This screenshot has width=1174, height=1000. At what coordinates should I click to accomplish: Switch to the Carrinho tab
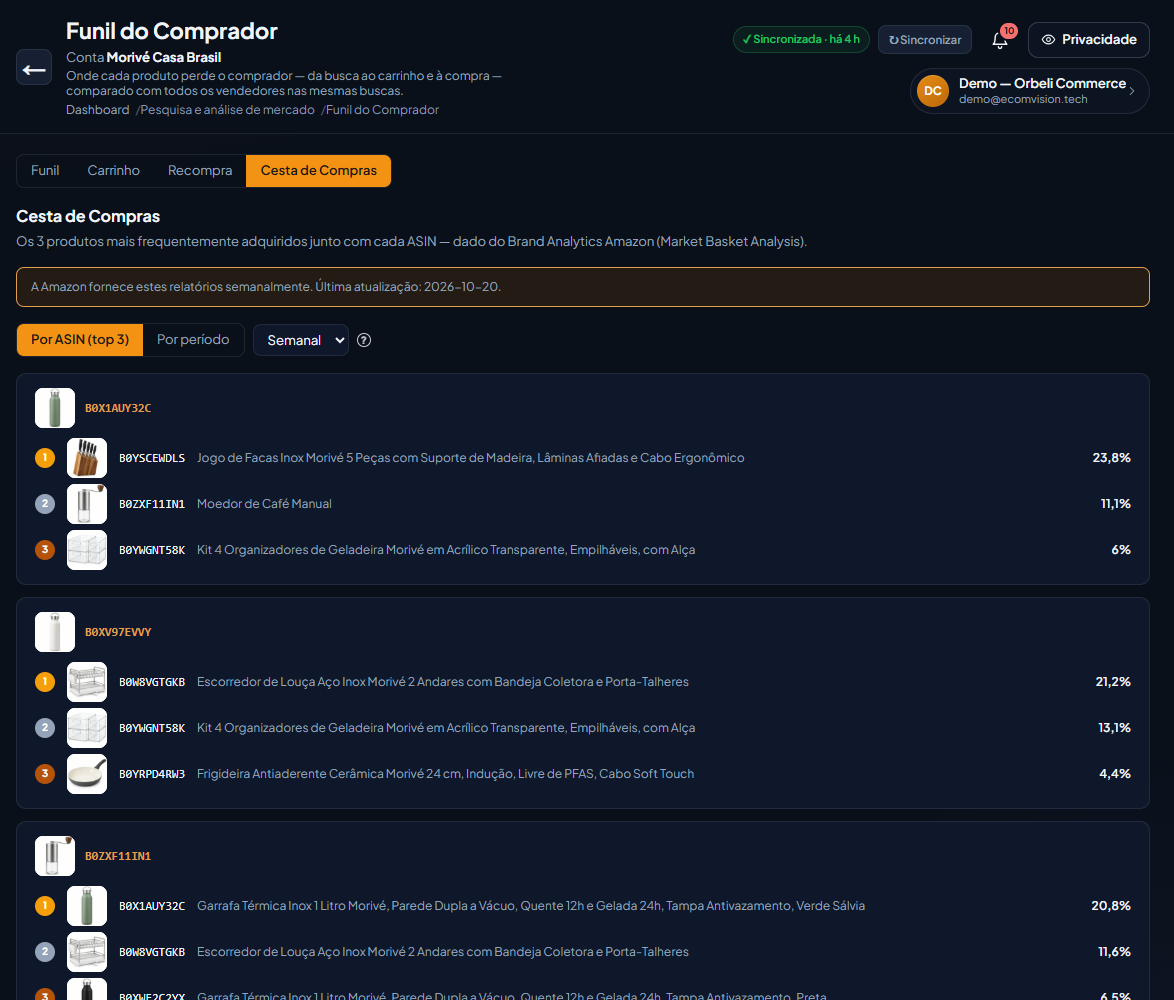(x=114, y=171)
